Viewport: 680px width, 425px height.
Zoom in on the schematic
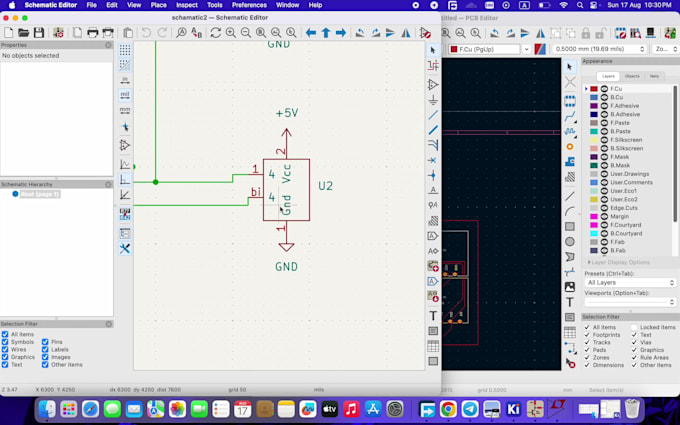(x=231, y=33)
